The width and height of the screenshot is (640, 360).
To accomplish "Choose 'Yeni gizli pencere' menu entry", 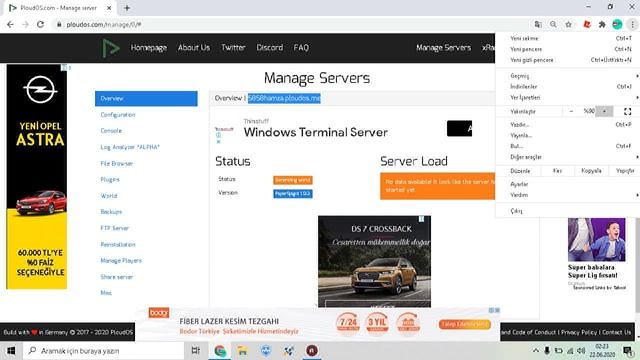I will (567, 60).
